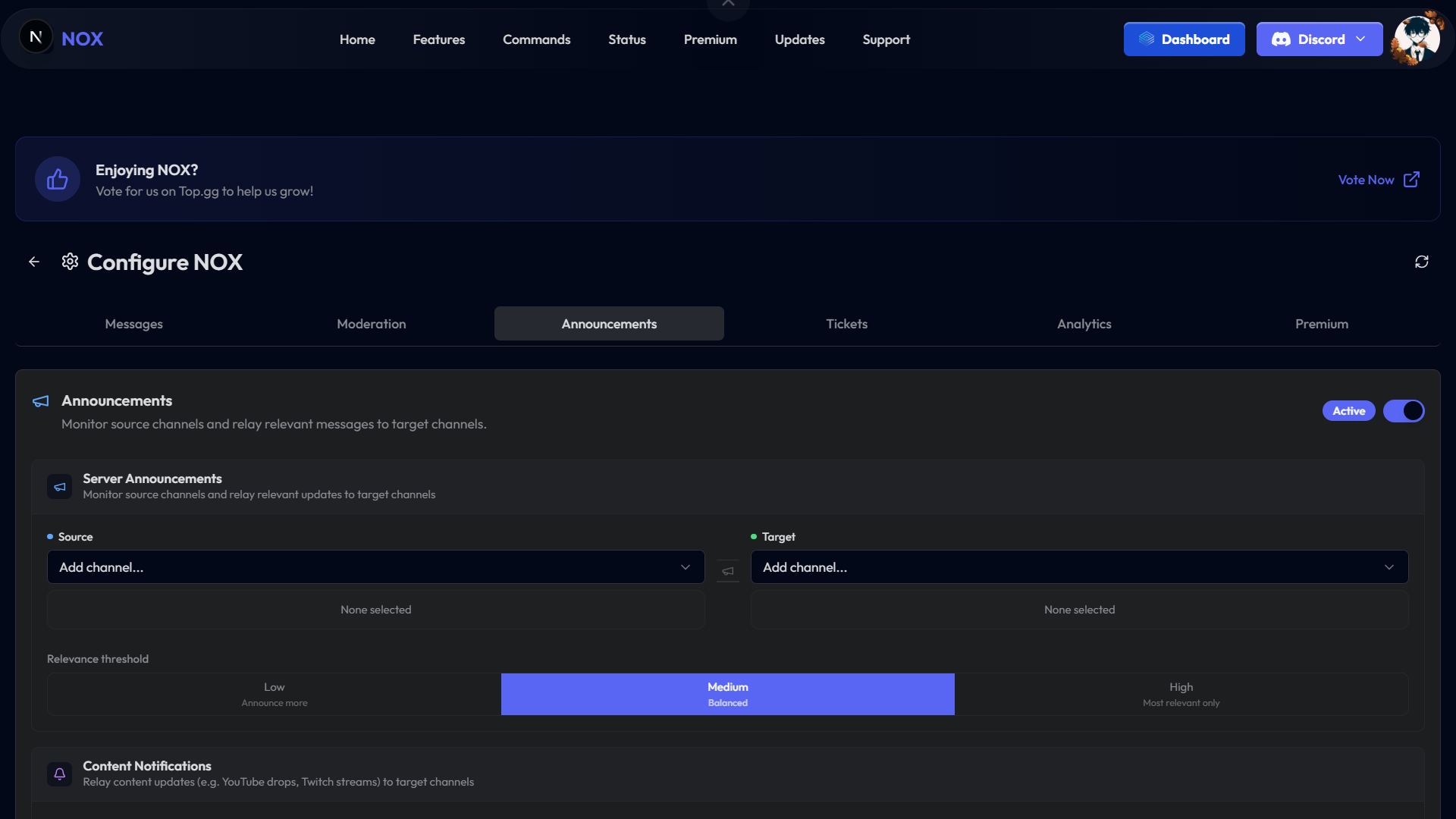Click the Dashboard button
1456x819 pixels.
(1185, 39)
